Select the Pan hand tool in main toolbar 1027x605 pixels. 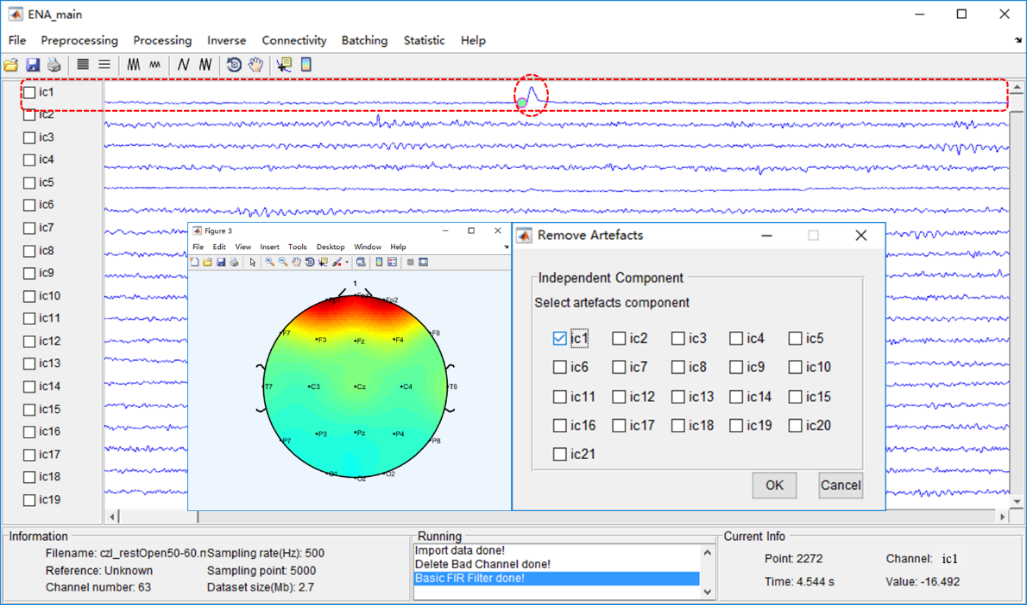pos(256,65)
